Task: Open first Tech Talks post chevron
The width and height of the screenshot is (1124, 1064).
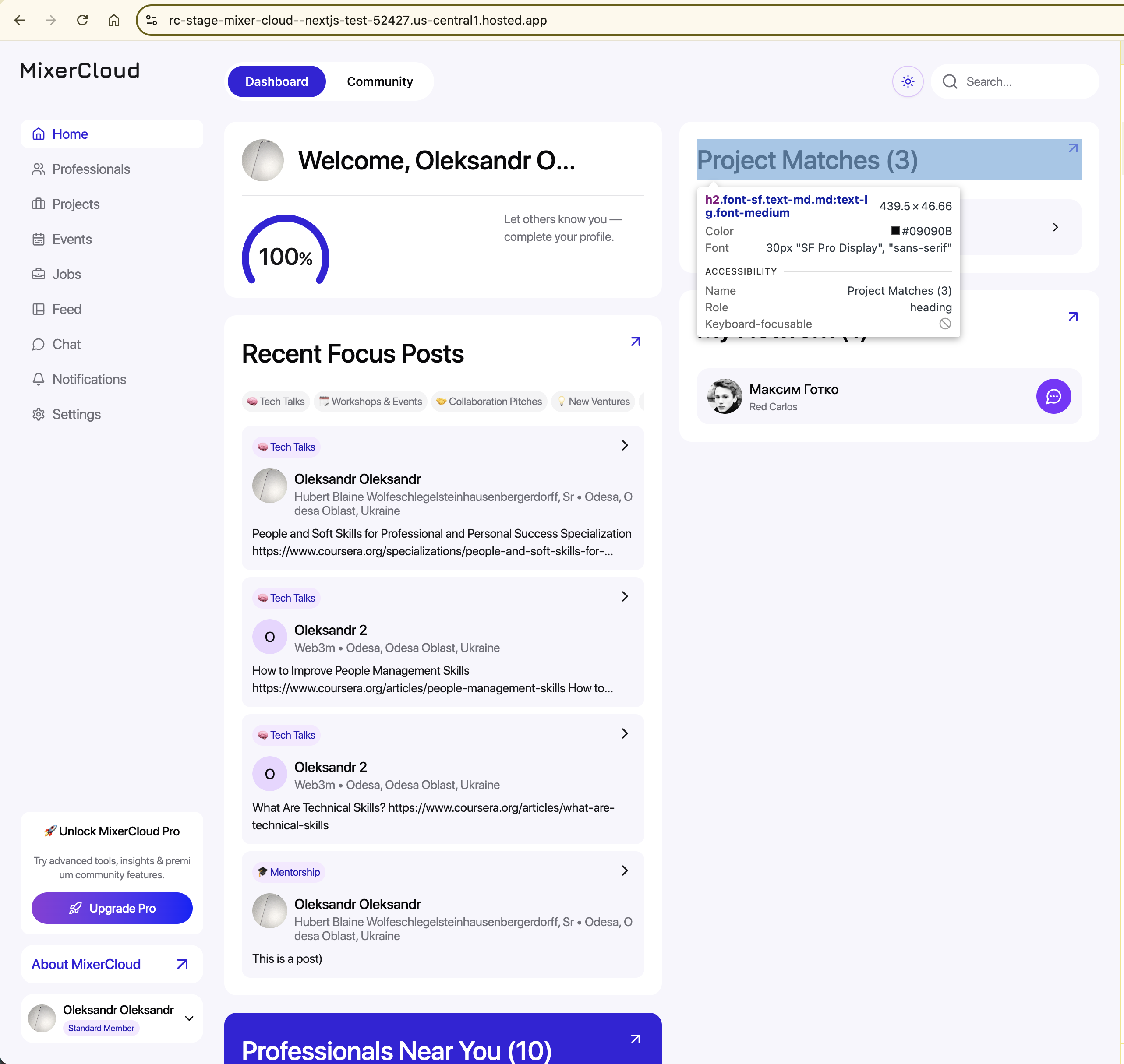Action: pos(624,445)
